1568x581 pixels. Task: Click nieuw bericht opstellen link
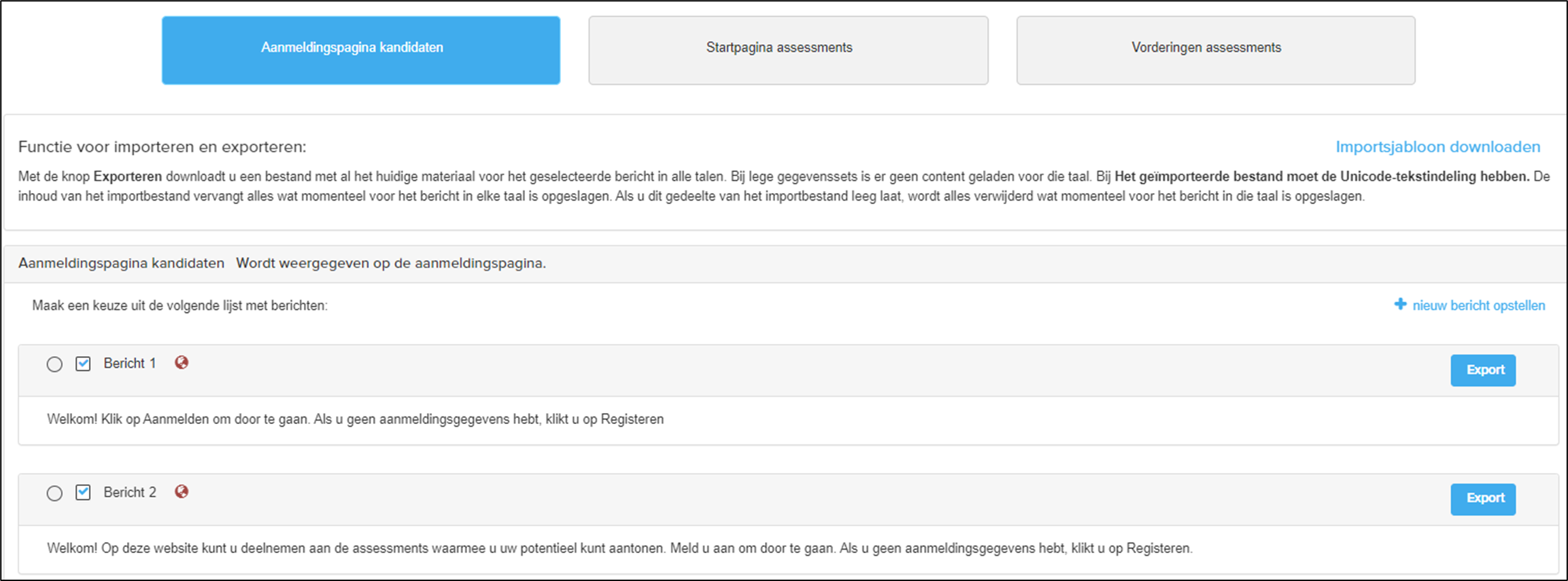(1479, 306)
